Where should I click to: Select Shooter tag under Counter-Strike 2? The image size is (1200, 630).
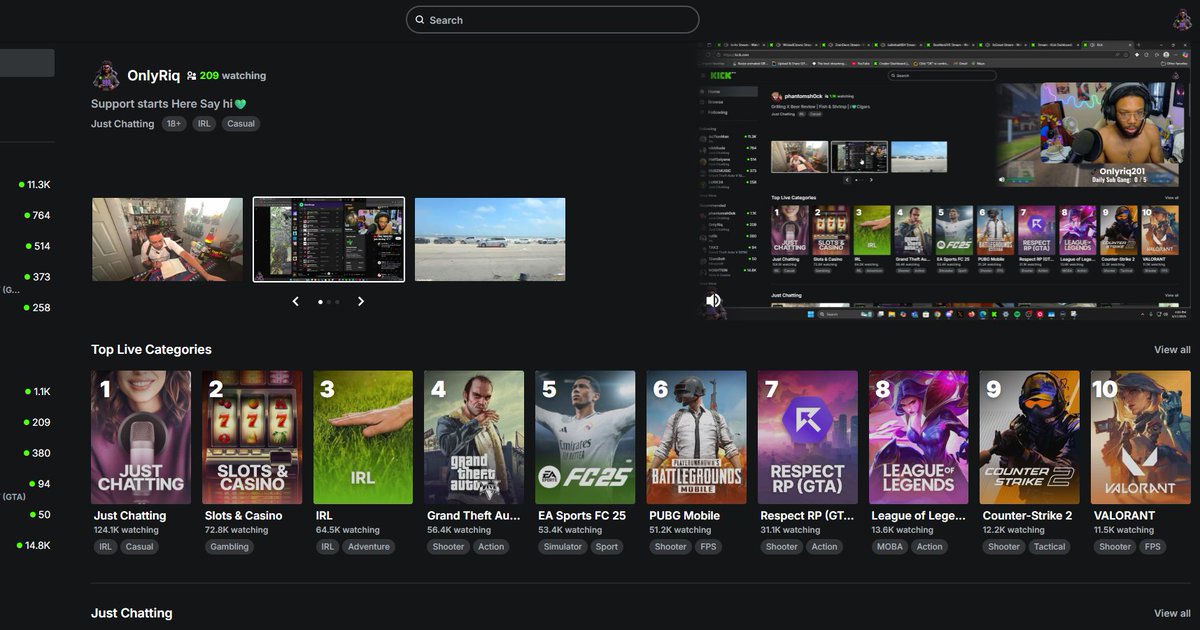1004,547
